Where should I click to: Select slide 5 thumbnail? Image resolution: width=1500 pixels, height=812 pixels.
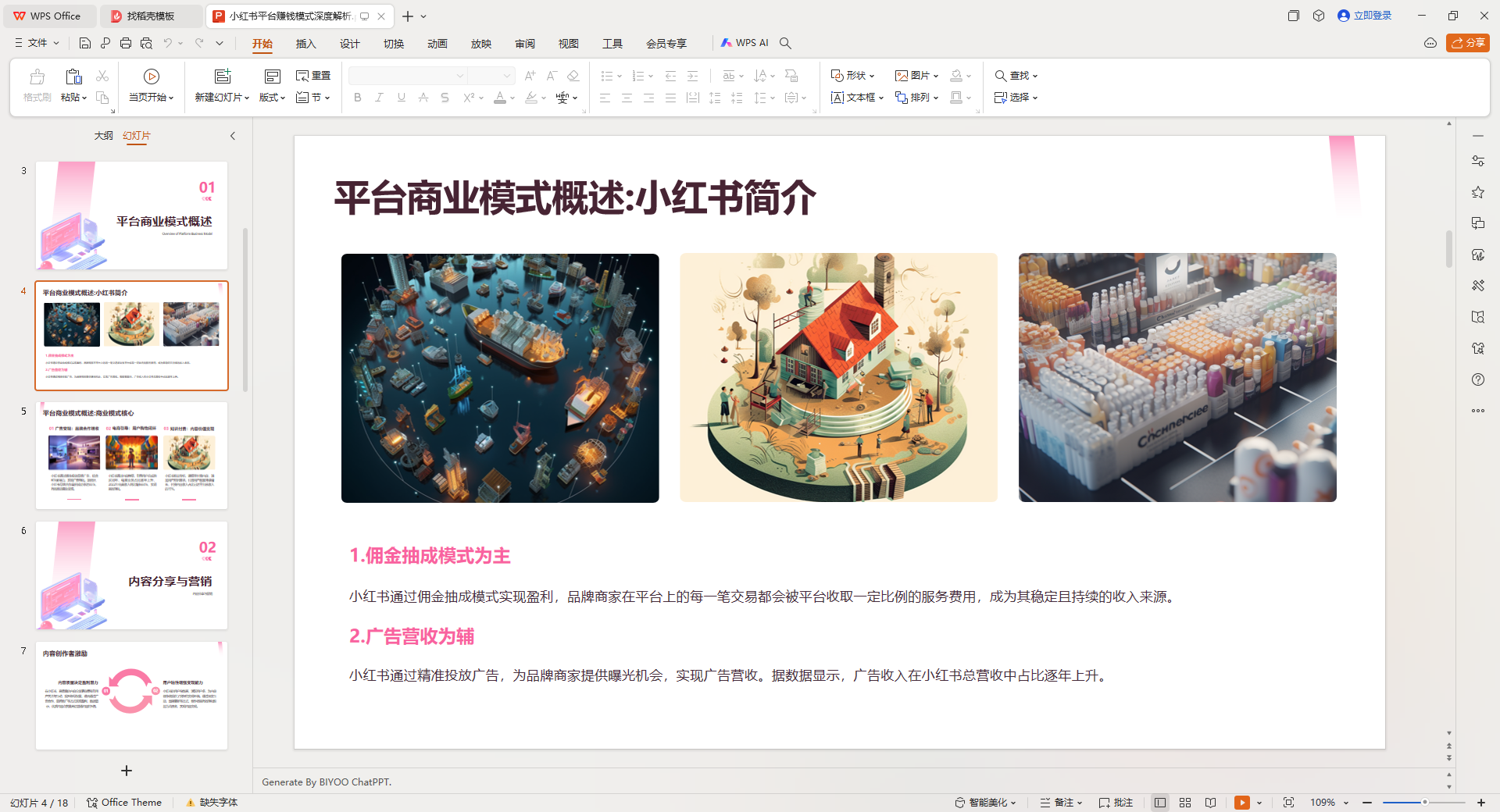click(131, 456)
